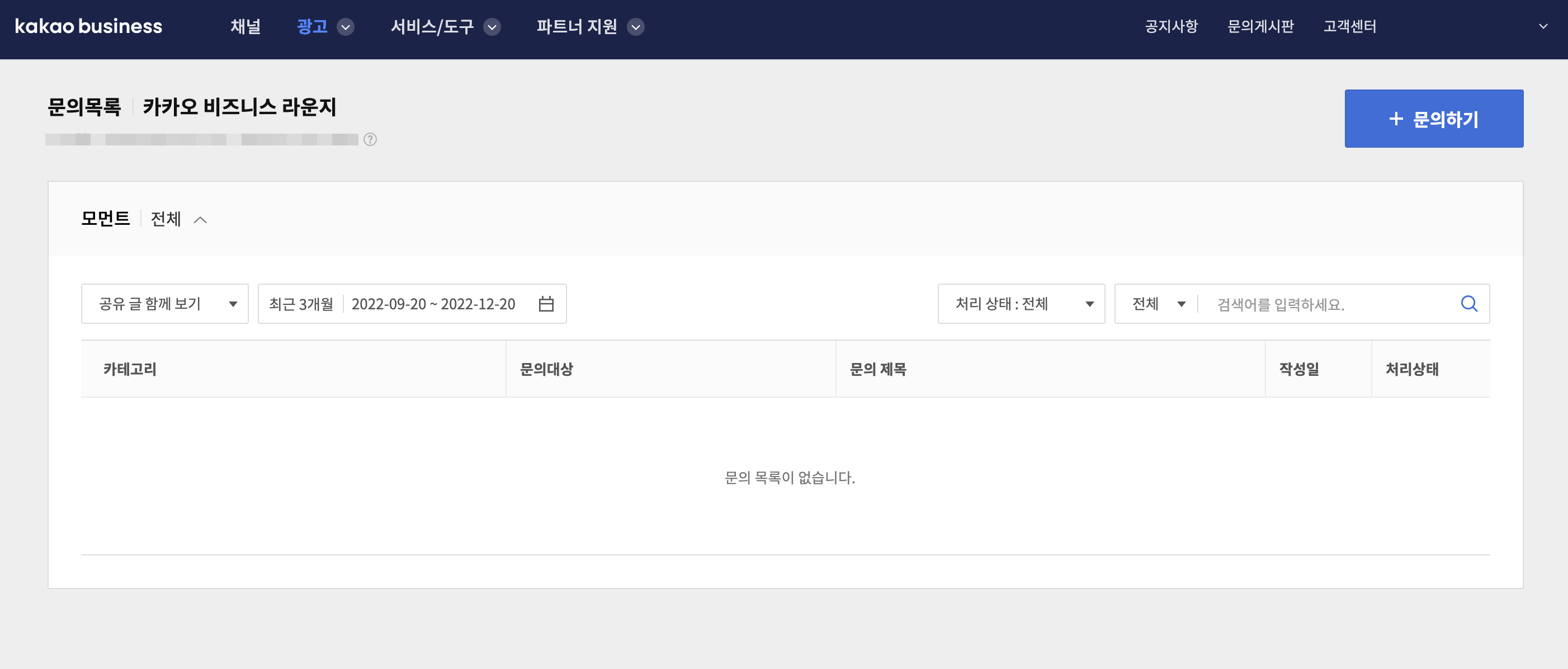Image resolution: width=1568 pixels, height=669 pixels.
Task: Click the search keyword input field
Action: pyautogui.click(x=1327, y=304)
